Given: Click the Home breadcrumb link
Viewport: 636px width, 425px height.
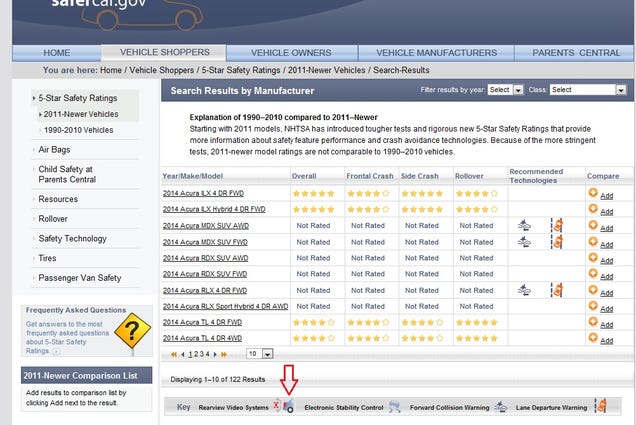Looking at the screenshot, I should (x=111, y=70).
